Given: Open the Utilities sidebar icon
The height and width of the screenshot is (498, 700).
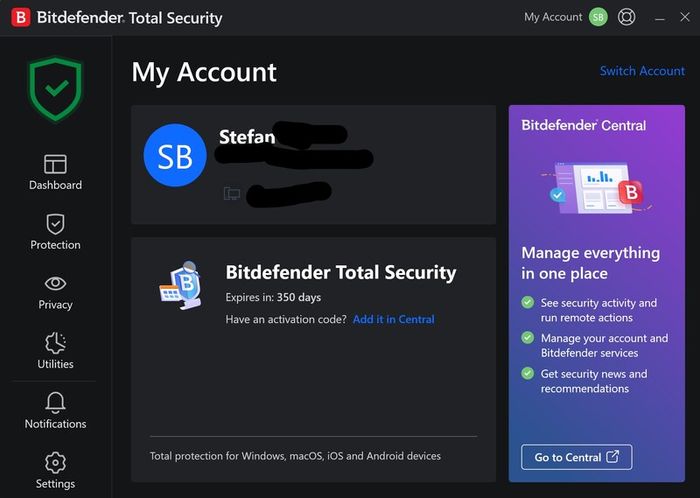Looking at the screenshot, I should (55, 343).
